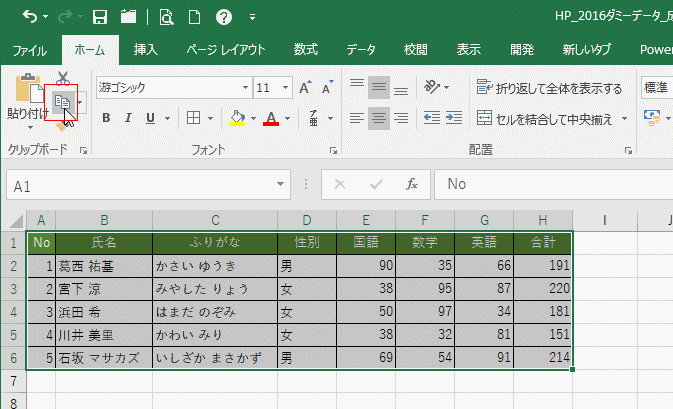This screenshot has height=409, width=673.
Task: Click the Borders icon in Font group
Action: [x=194, y=118]
